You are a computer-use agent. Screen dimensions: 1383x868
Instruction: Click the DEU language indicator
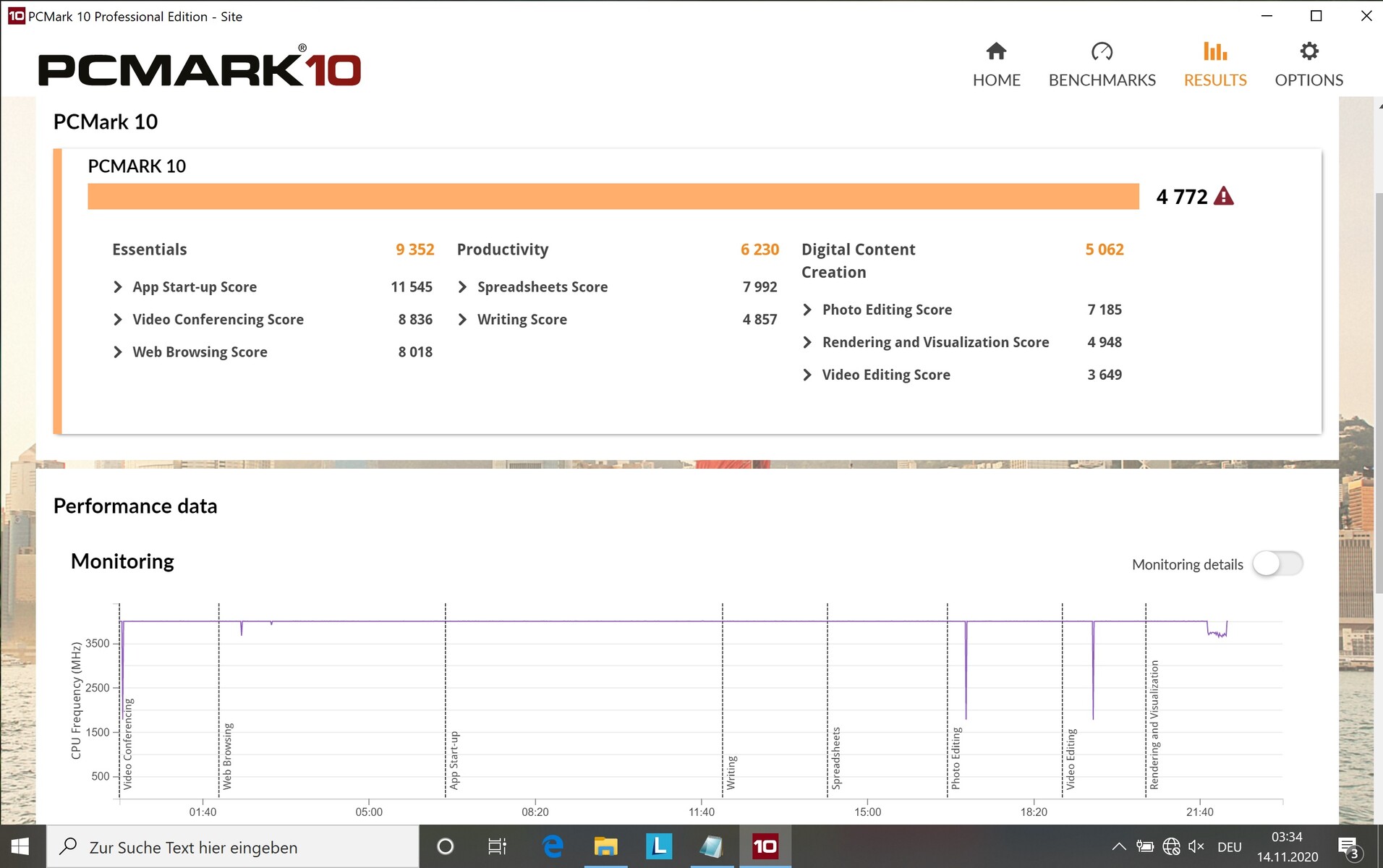[1230, 847]
